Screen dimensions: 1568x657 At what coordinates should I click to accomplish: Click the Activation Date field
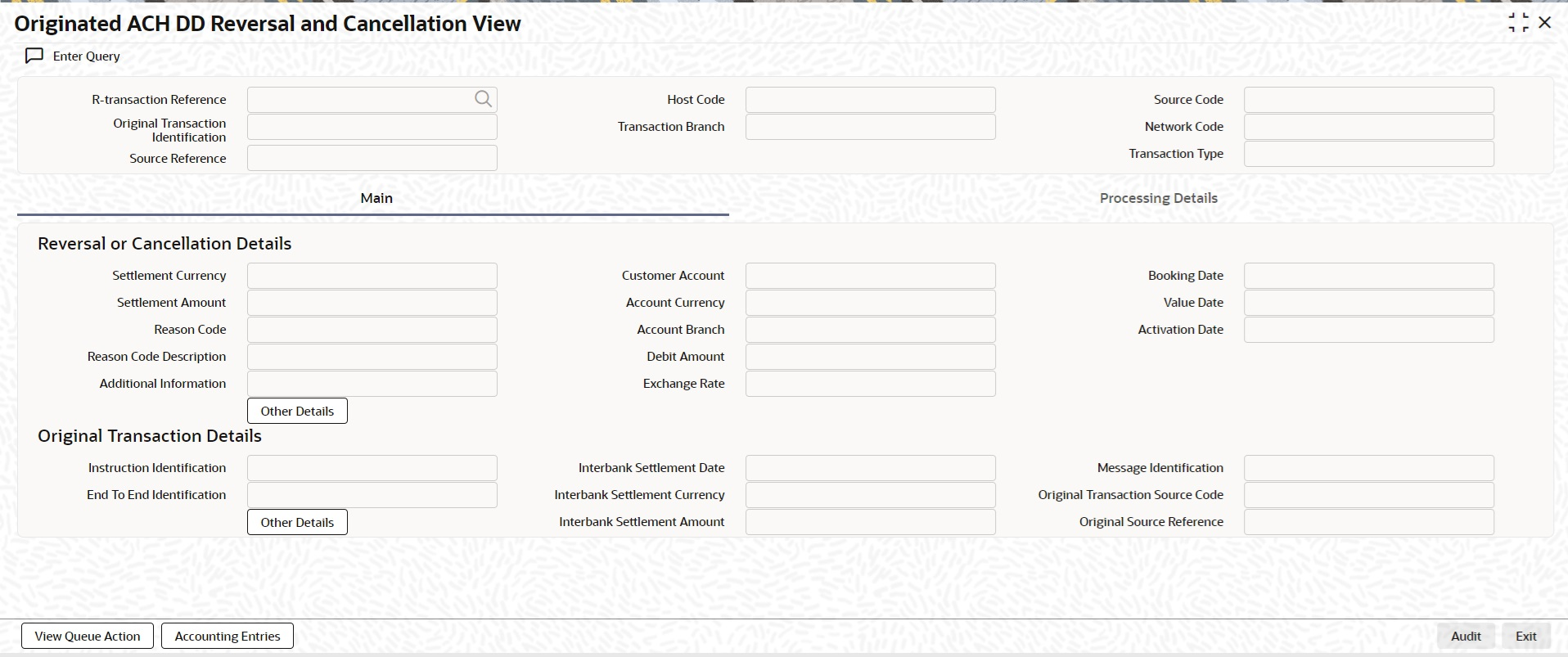(x=1369, y=330)
